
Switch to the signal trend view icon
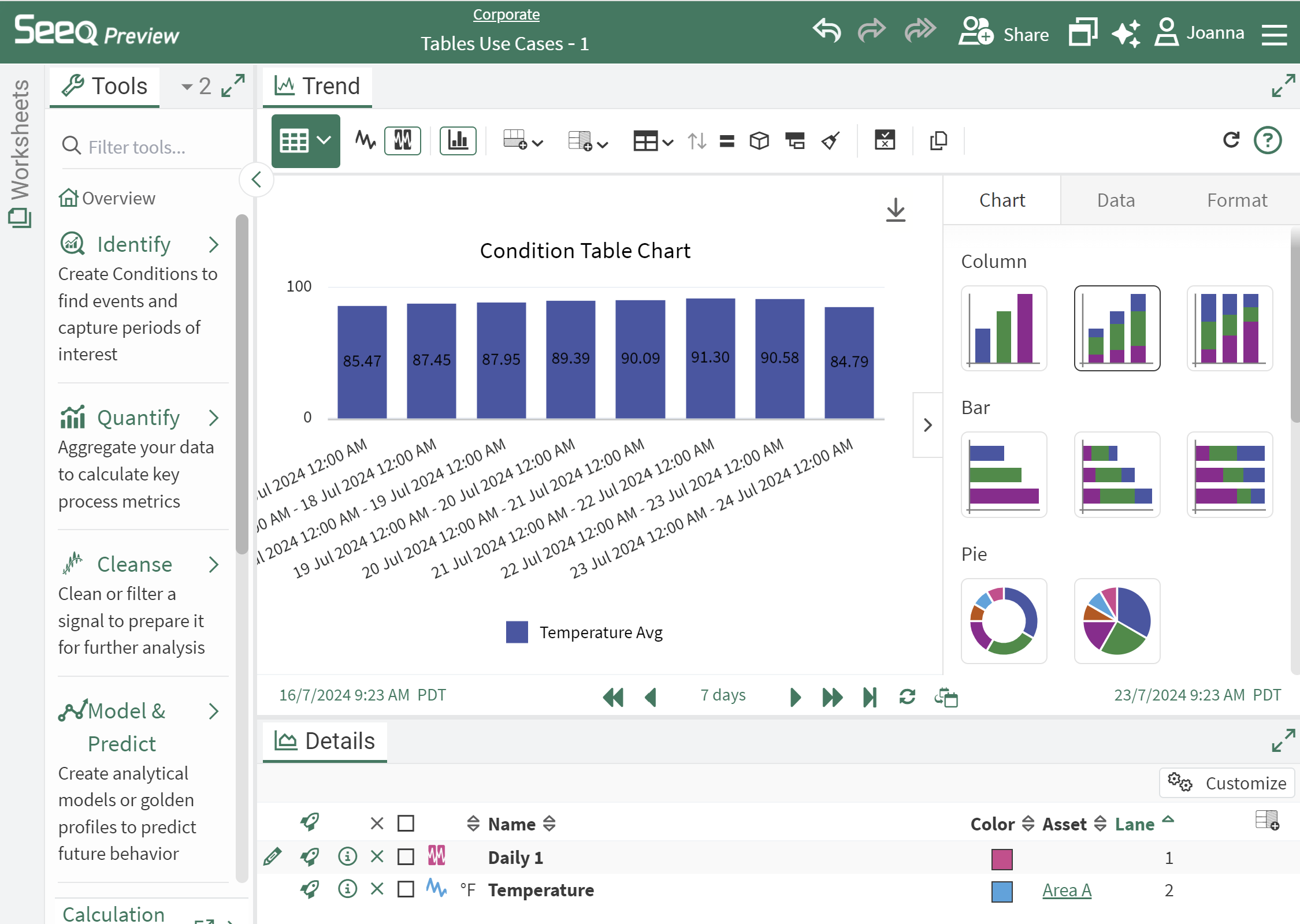(365, 140)
